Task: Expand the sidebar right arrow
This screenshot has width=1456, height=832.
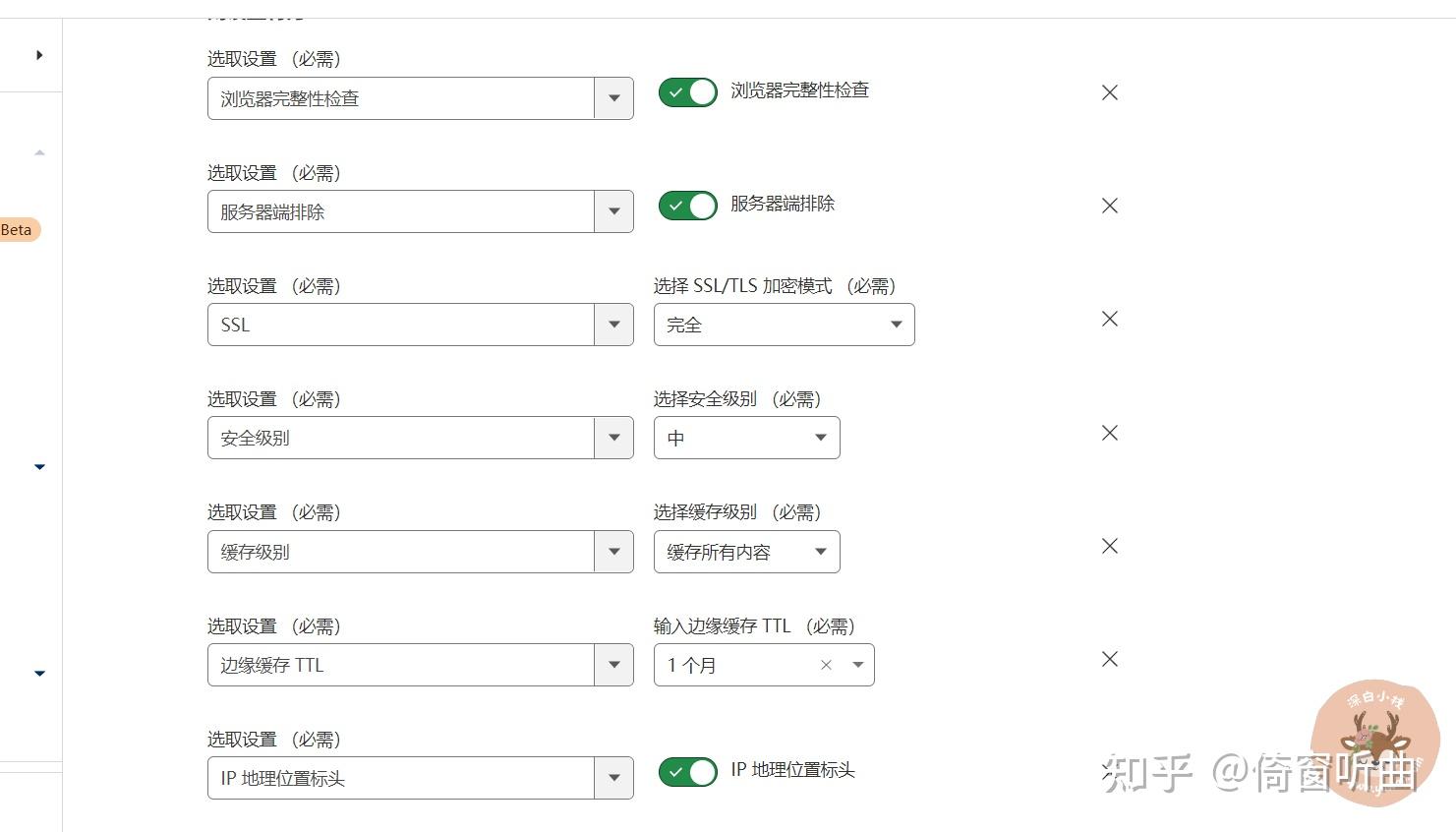Action: [39, 55]
